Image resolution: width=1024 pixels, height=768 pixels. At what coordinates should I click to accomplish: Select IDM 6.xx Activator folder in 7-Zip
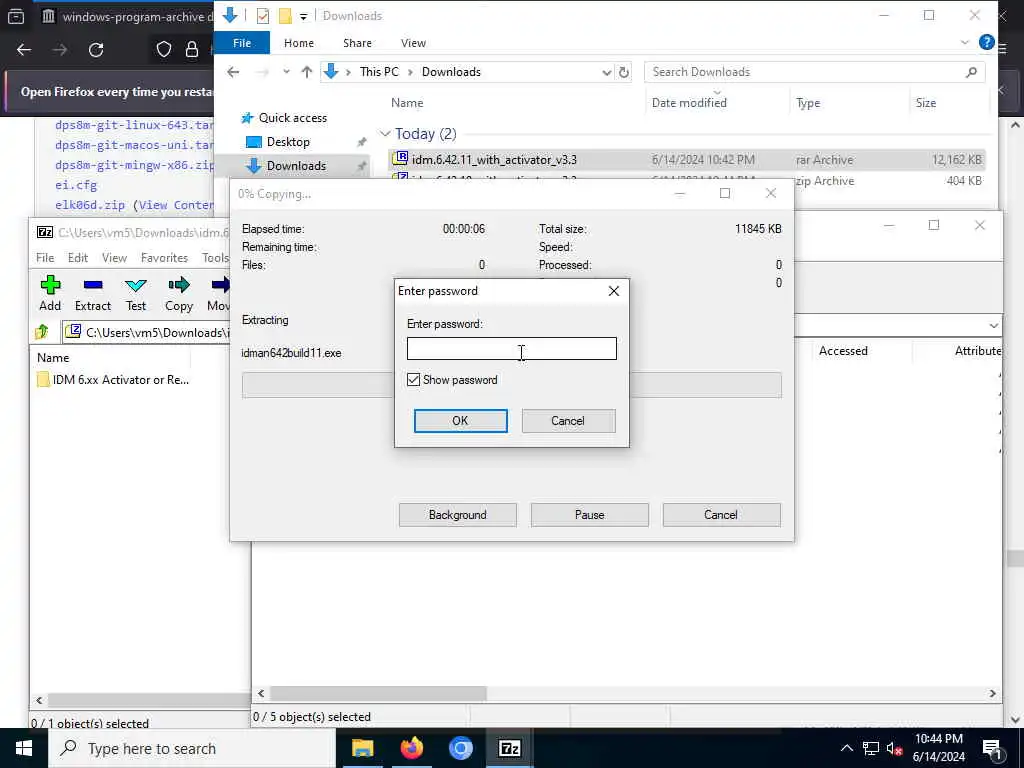(114, 379)
